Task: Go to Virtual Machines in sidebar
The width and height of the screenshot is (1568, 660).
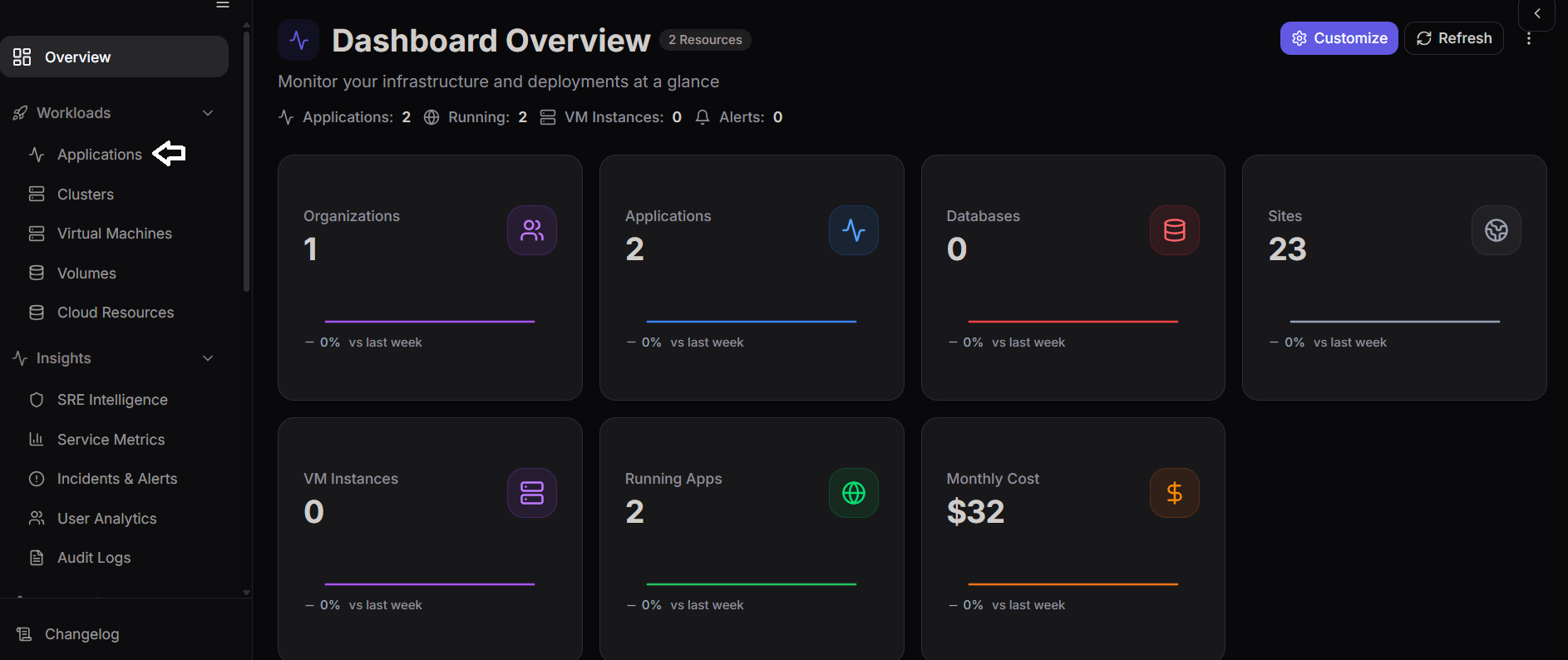Action: coord(114,234)
